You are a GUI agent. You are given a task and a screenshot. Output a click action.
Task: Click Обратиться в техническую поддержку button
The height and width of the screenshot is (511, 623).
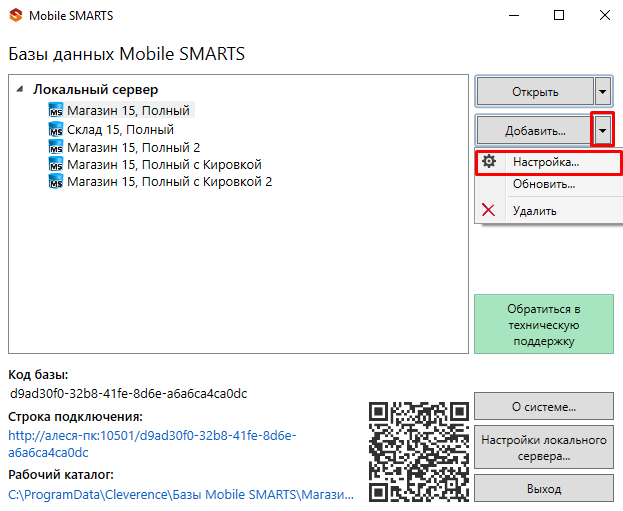point(544,324)
